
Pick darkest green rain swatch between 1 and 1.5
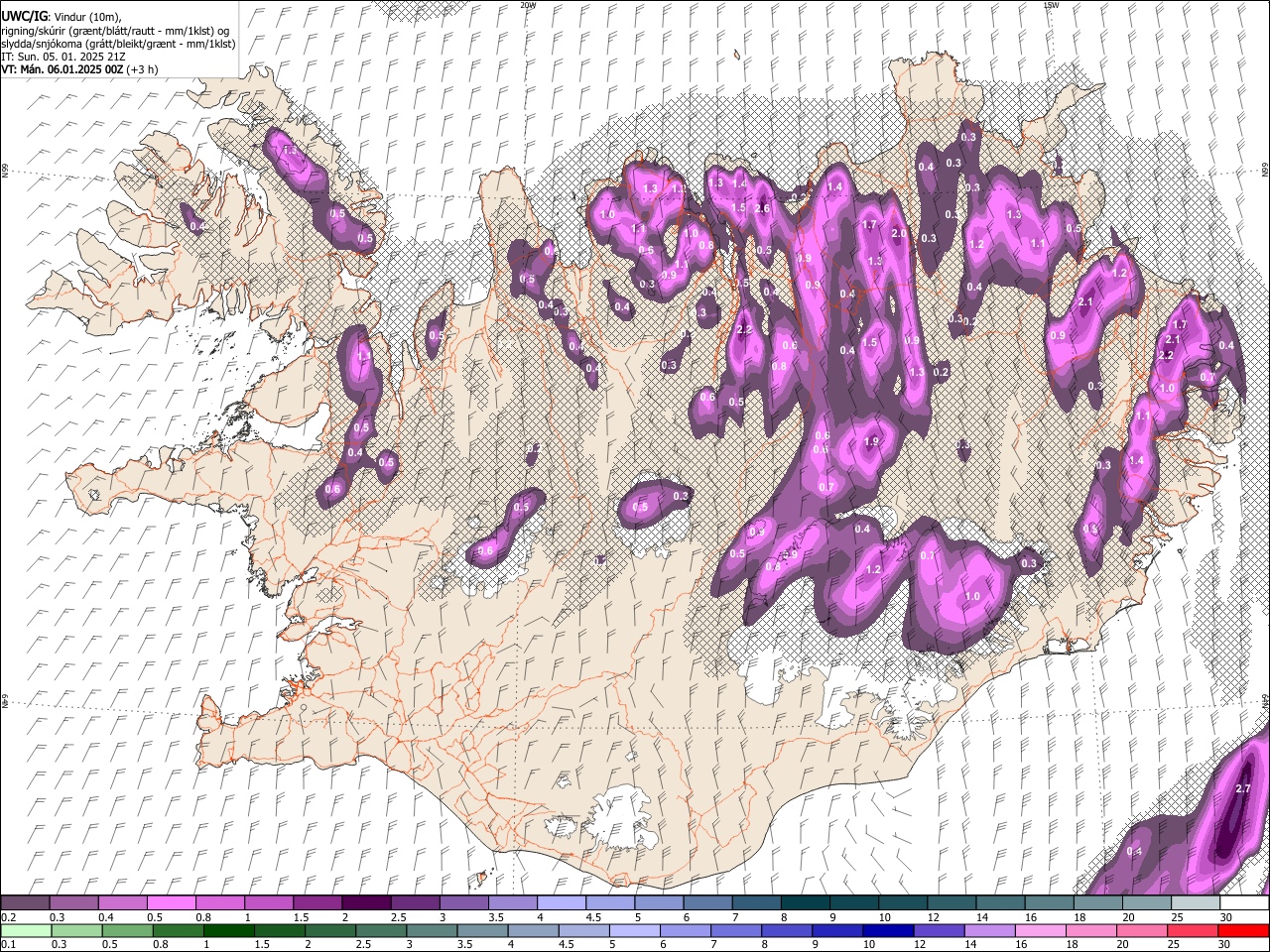click(x=230, y=930)
